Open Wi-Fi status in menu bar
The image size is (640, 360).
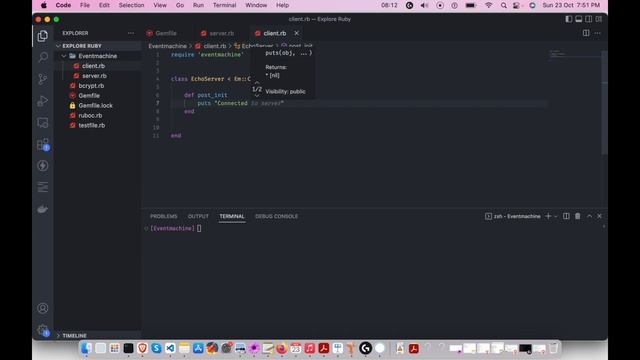click(489, 5)
